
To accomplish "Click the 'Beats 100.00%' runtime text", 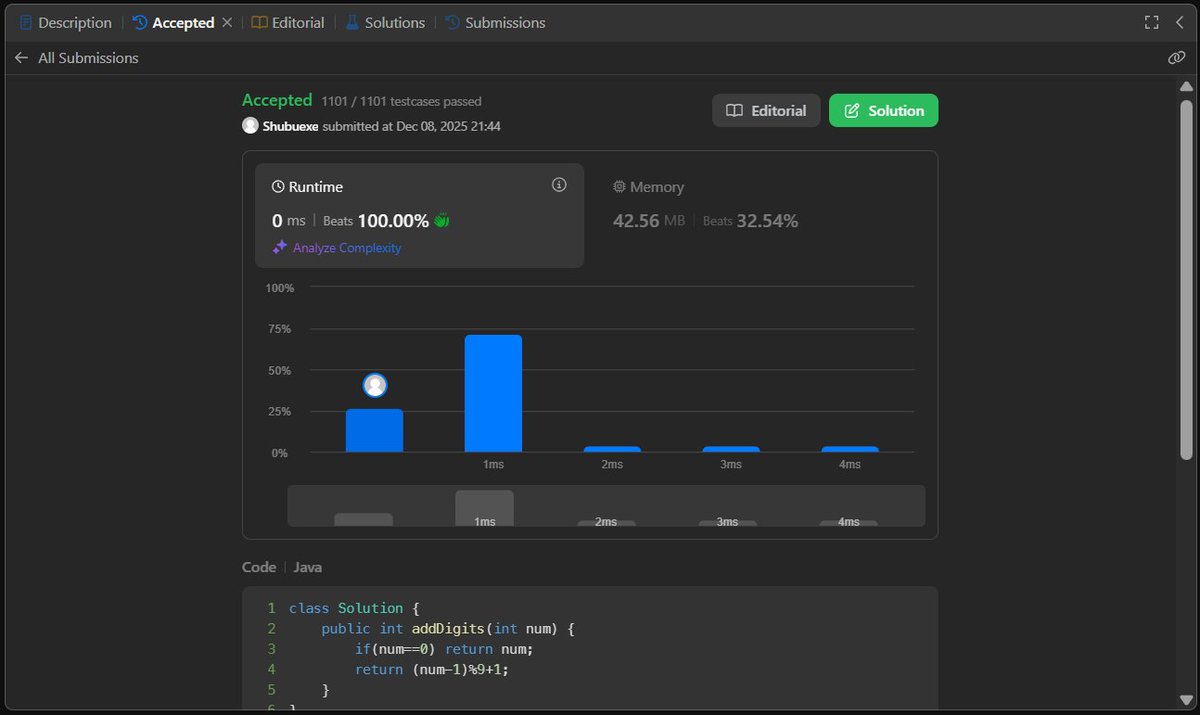I will click(376, 221).
